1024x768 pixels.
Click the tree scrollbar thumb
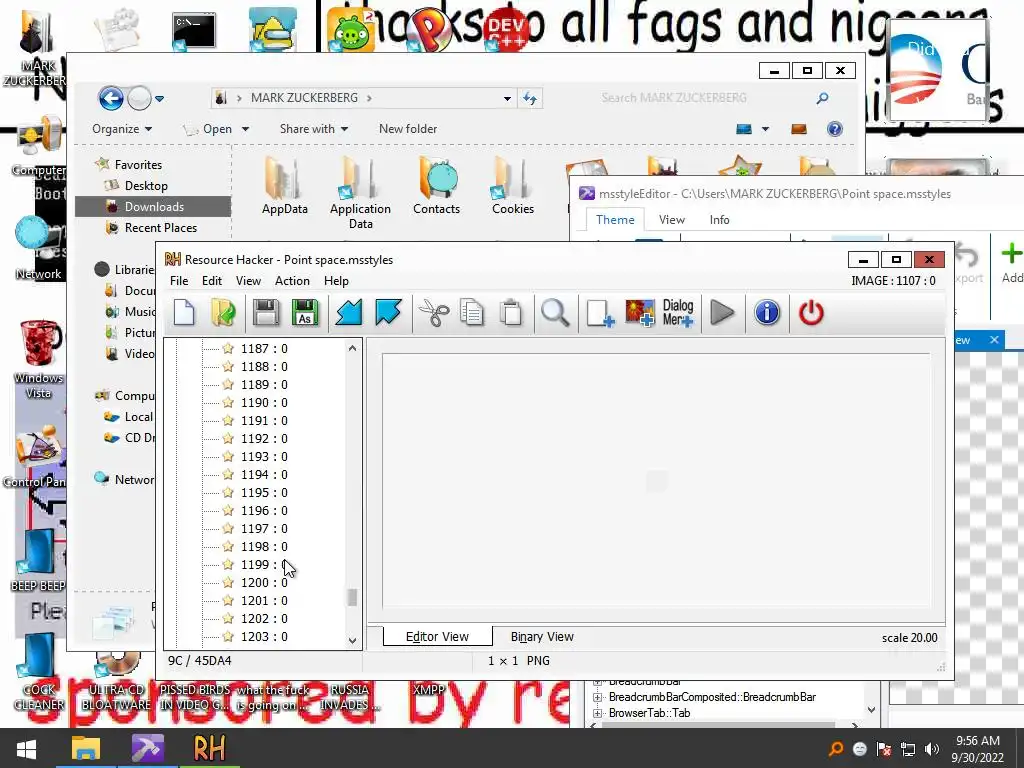353,597
